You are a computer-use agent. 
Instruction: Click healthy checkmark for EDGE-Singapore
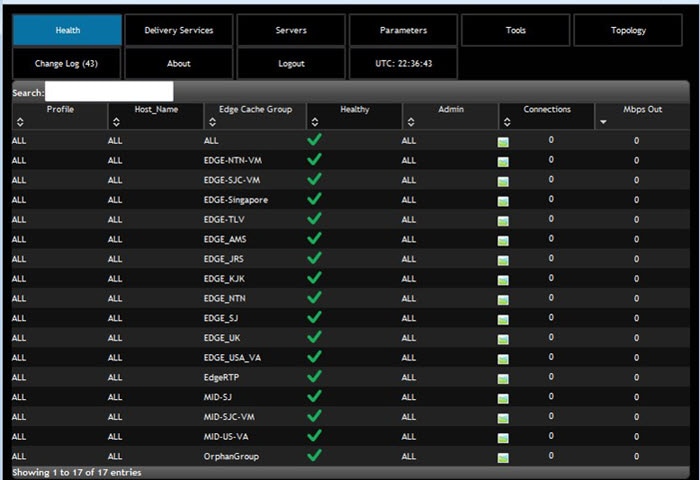(x=314, y=199)
